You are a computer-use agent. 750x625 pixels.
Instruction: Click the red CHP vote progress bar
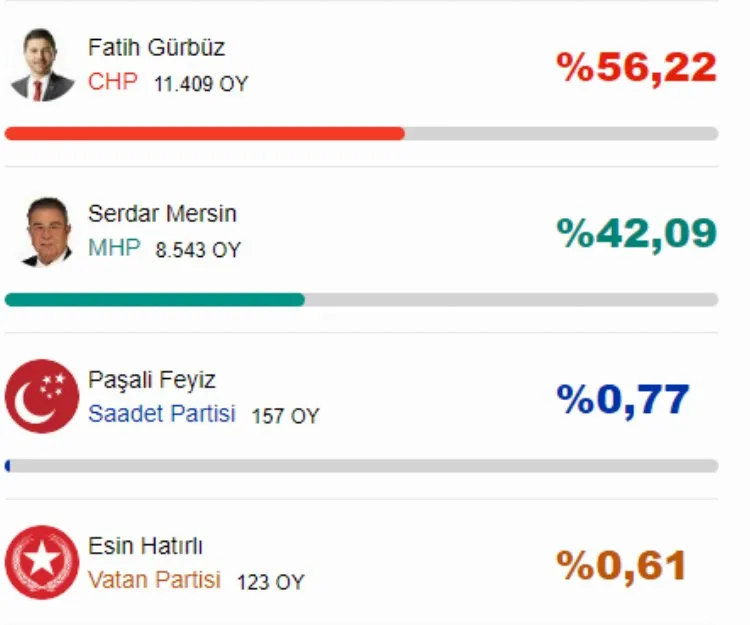coord(205,133)
